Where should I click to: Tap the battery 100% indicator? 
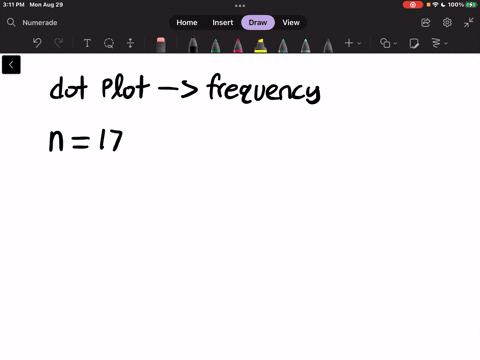point(462,5)
